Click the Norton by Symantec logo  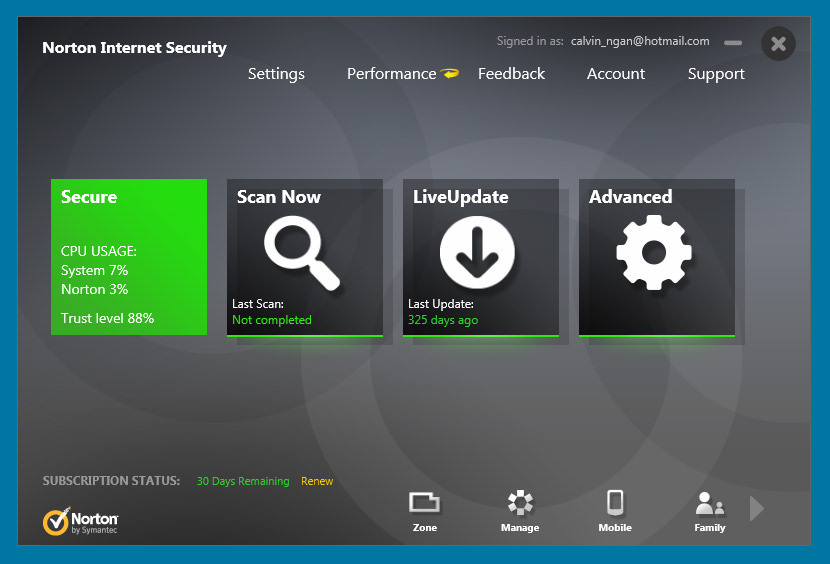[x=80, y=522]
